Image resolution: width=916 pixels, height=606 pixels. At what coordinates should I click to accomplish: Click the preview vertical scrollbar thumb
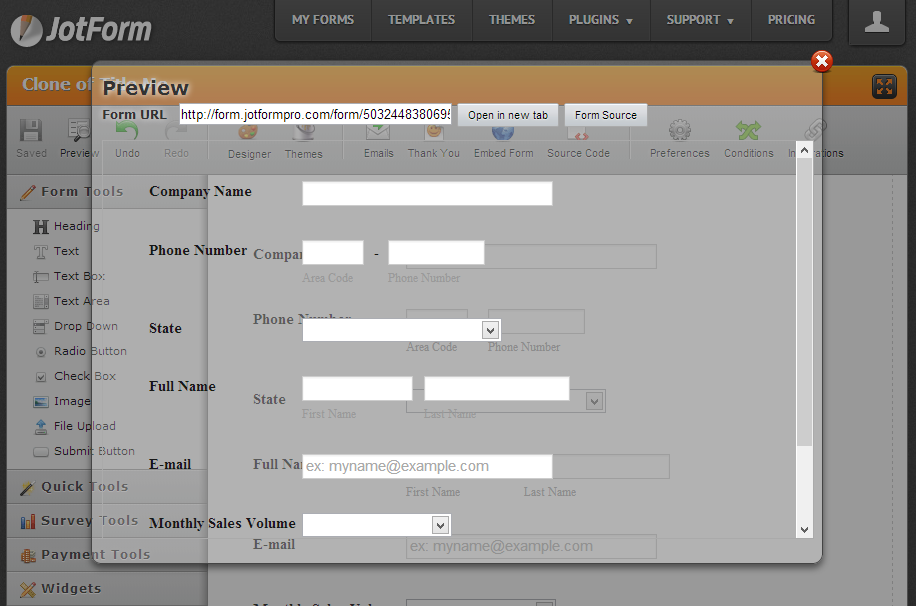tap(804, 302)
